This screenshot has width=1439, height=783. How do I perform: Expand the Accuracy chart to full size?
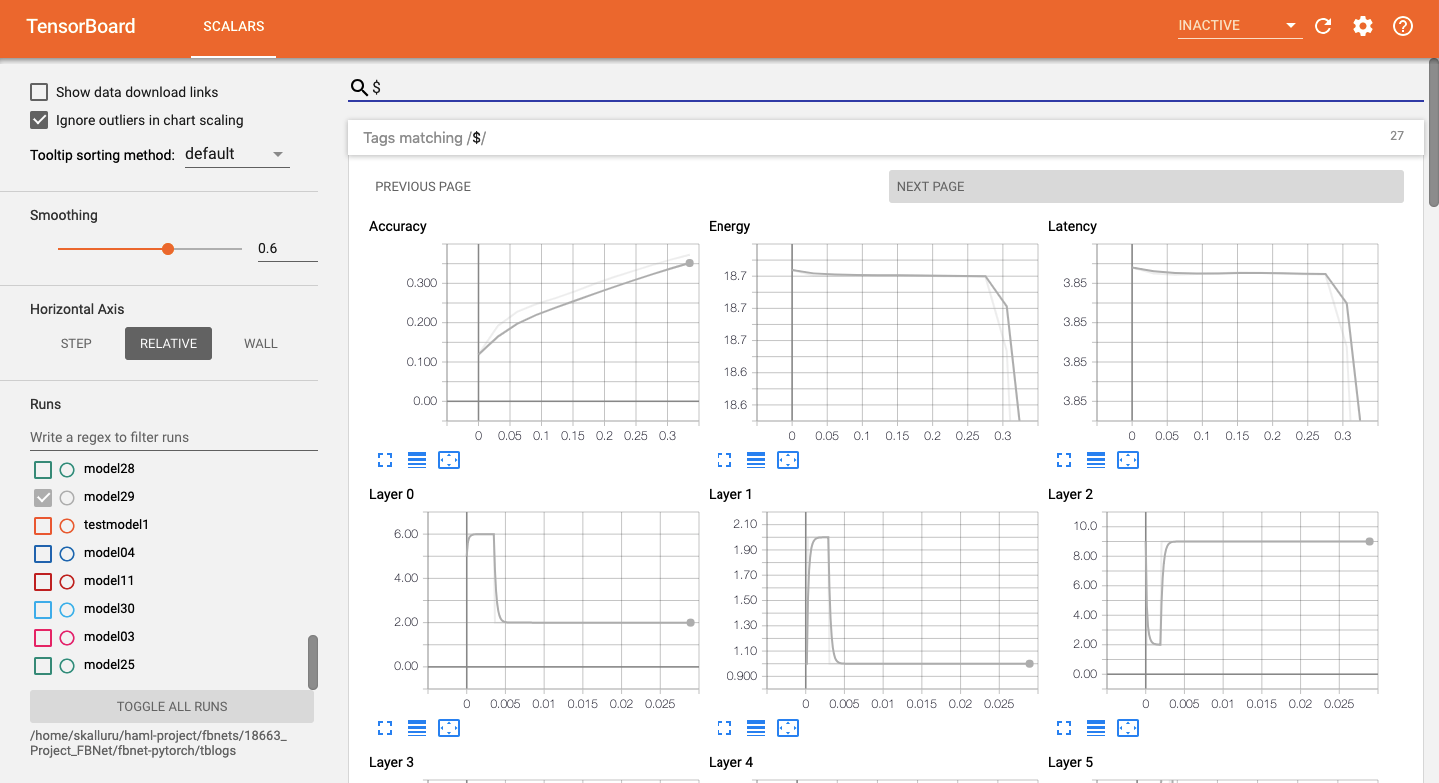coord(385,460)
